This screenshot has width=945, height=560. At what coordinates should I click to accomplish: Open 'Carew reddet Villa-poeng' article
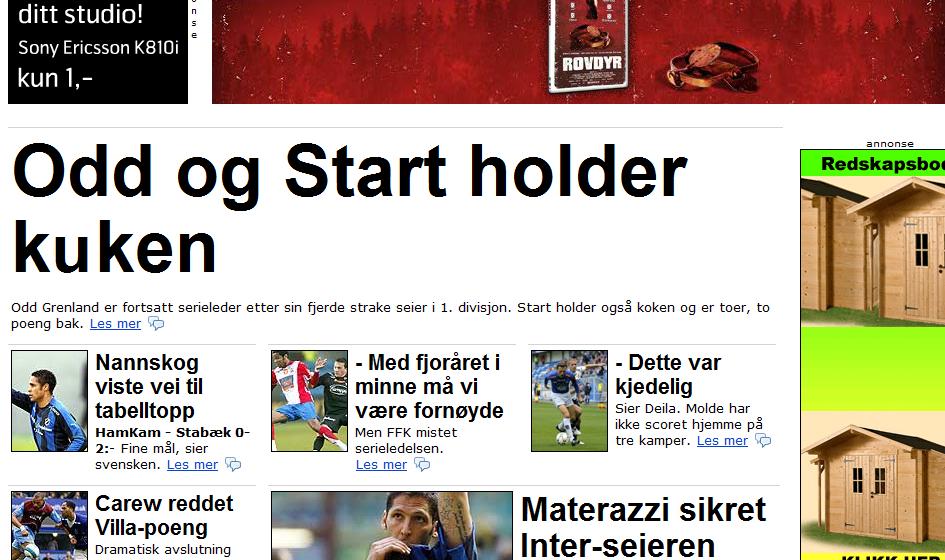(x=164, y=515)
